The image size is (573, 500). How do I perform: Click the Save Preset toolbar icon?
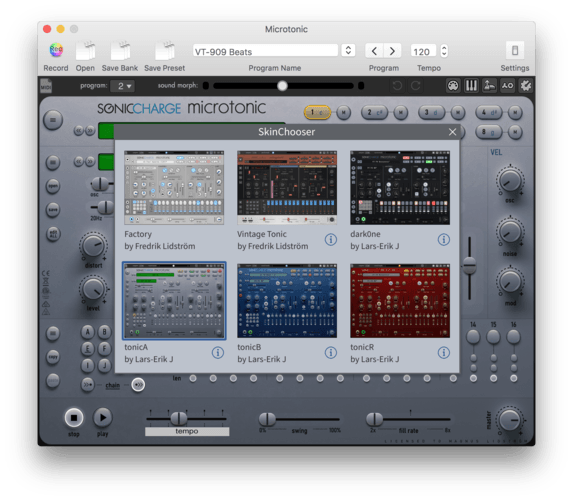coord(164,50)
